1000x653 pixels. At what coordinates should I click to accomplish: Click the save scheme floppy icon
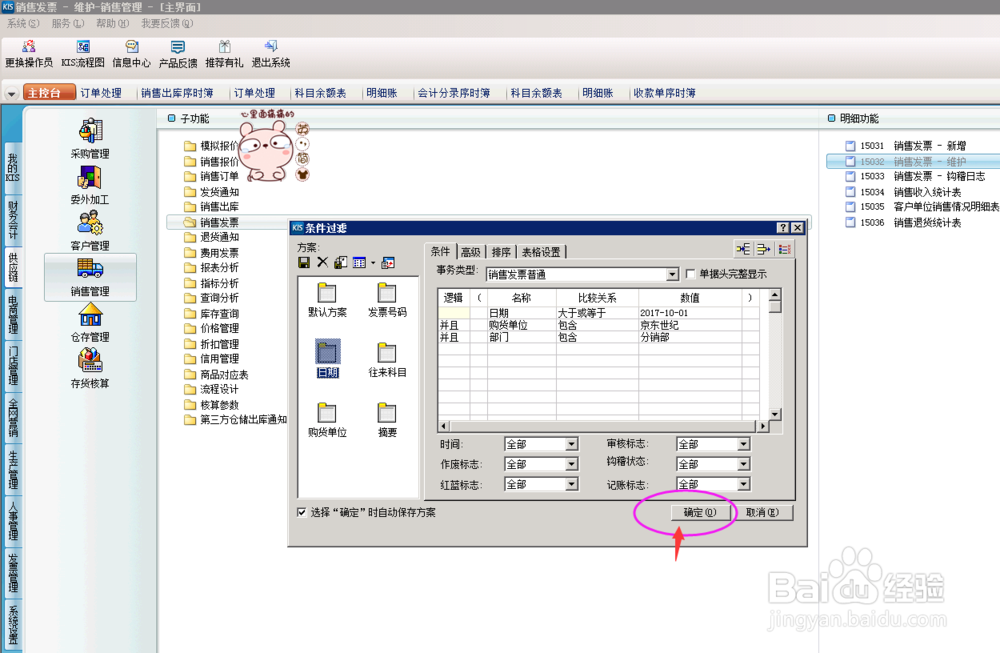[304, 263]
